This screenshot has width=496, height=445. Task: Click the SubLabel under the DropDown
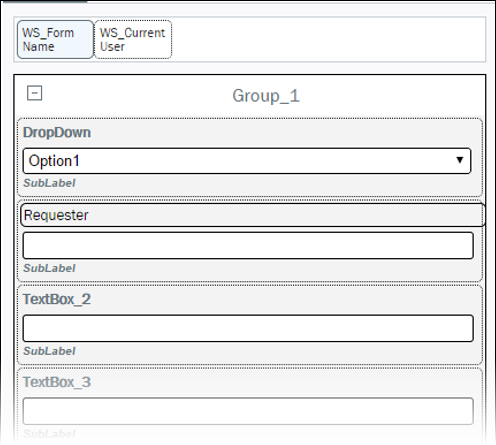(x=49, y=183)
